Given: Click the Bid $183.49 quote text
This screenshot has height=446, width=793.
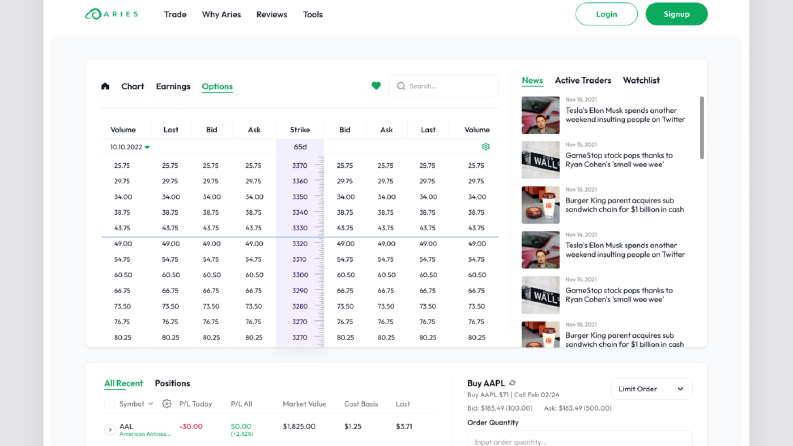Looking at the screenshot, I should pyautogui.click(x=500, y=408).
